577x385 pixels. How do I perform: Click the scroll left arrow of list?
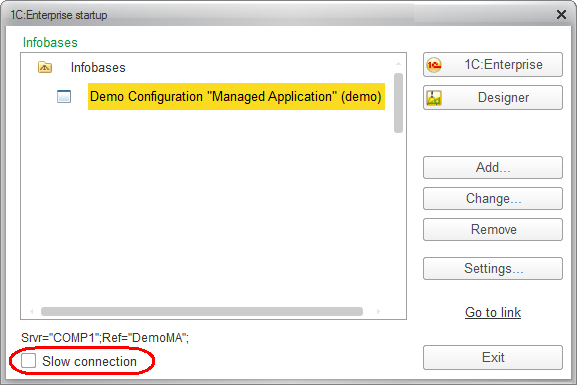[32, 311]
